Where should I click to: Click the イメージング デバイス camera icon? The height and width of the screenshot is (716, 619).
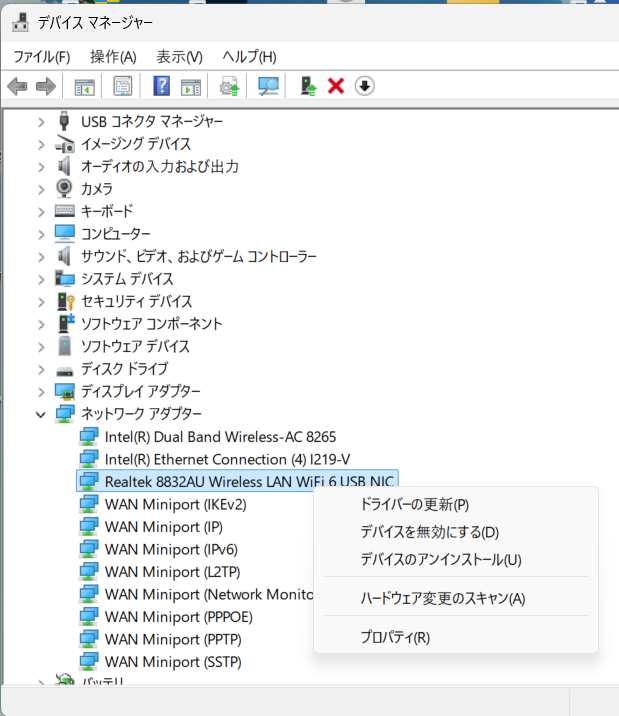tap(64, 144)
